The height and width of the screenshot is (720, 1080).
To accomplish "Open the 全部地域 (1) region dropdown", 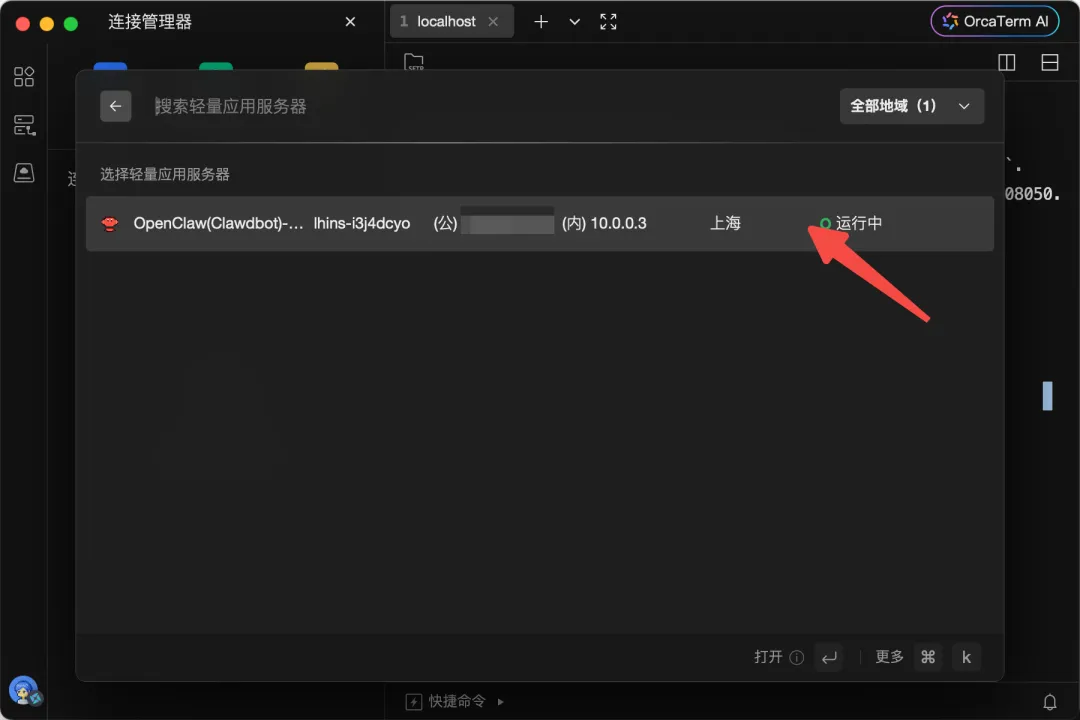I will (911, 106).
